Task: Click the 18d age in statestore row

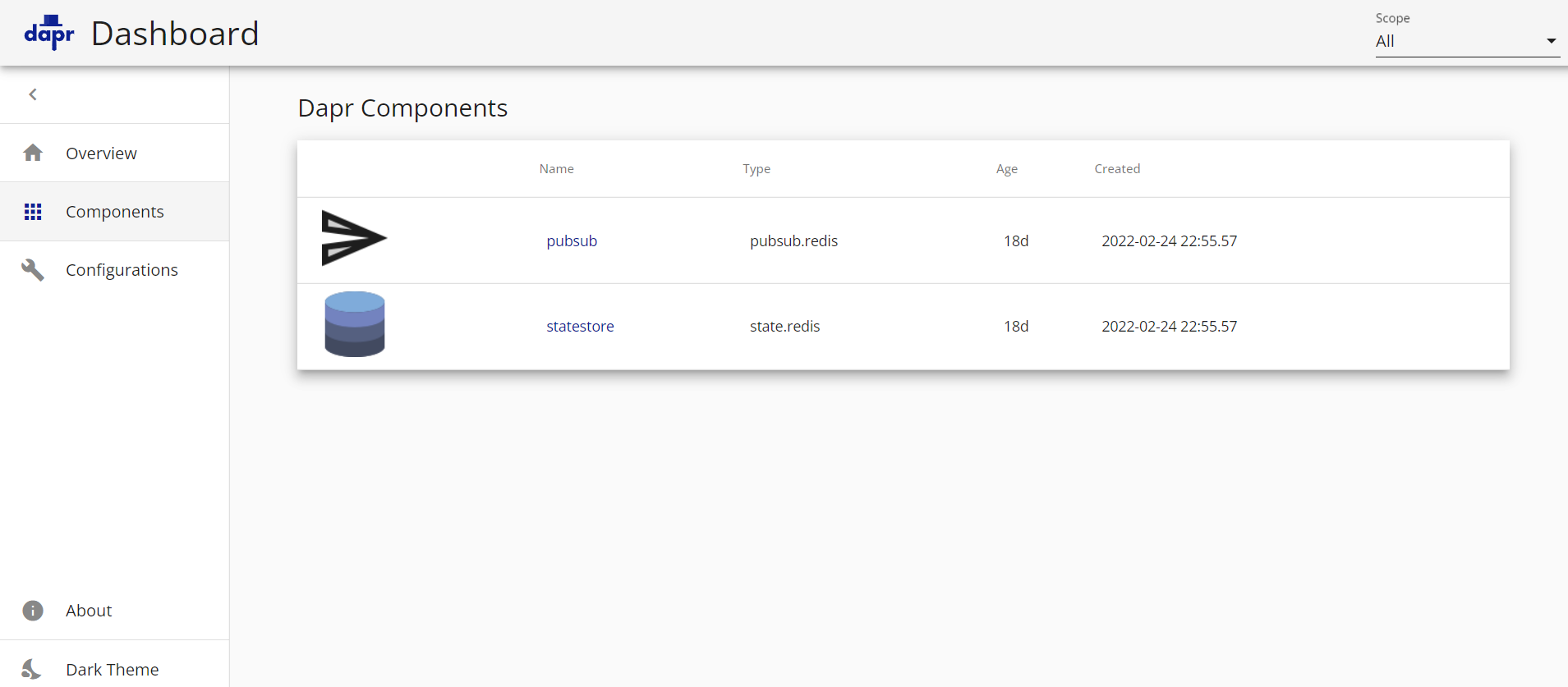Action: pyautogui.click(x=1016, y=326)
